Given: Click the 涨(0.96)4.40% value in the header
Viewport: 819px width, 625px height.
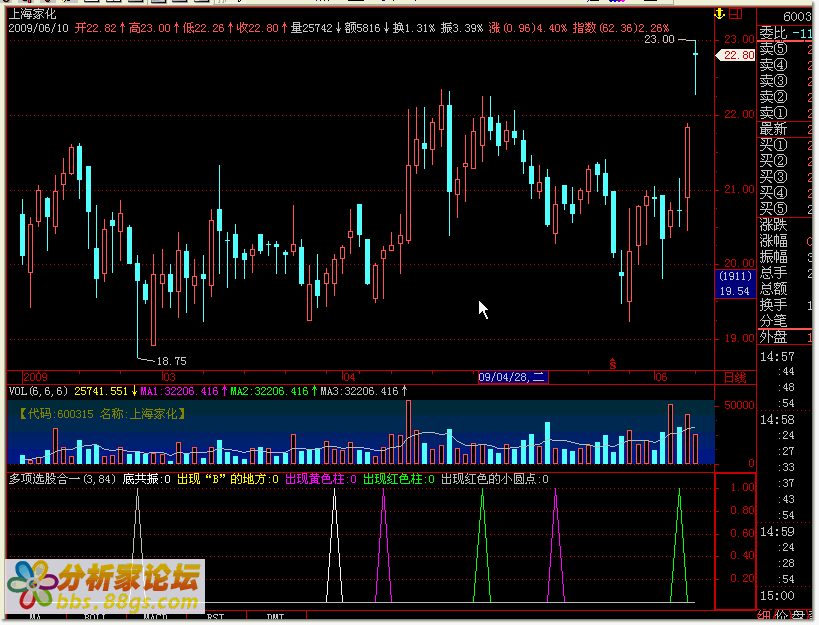Looking at the screenshot, I should click(x=528, y=28).
